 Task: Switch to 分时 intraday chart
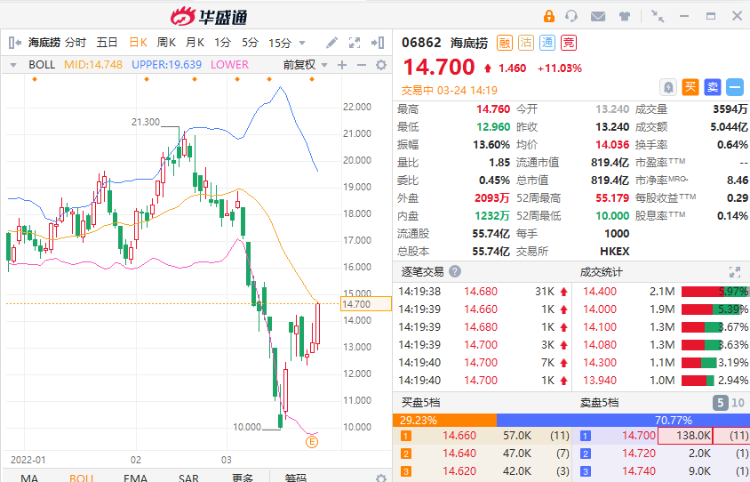click(x=76, y=43)
